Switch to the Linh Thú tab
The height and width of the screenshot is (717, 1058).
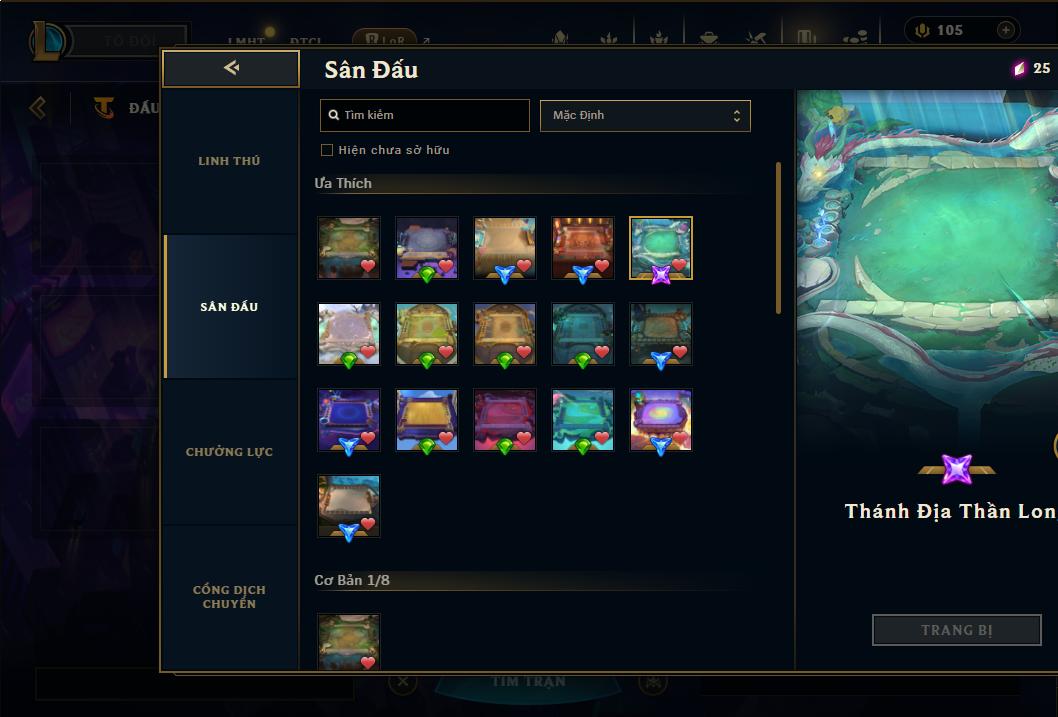[x=229, y=161]
